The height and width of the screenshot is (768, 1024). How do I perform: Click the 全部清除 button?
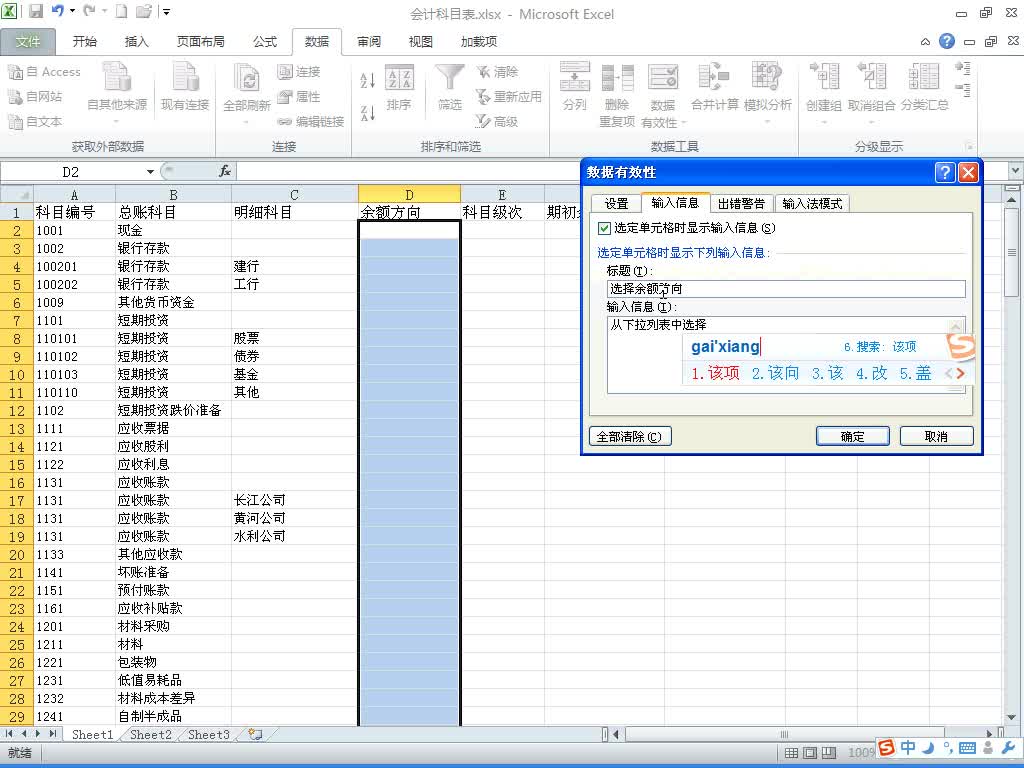630,436
